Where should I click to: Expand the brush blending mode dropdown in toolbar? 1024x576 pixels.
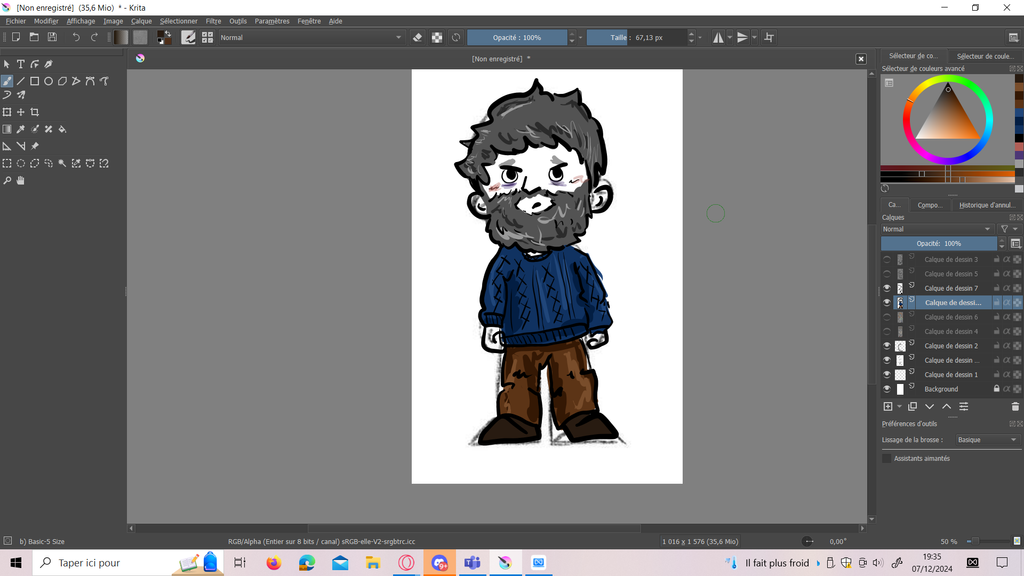point(310,38)
